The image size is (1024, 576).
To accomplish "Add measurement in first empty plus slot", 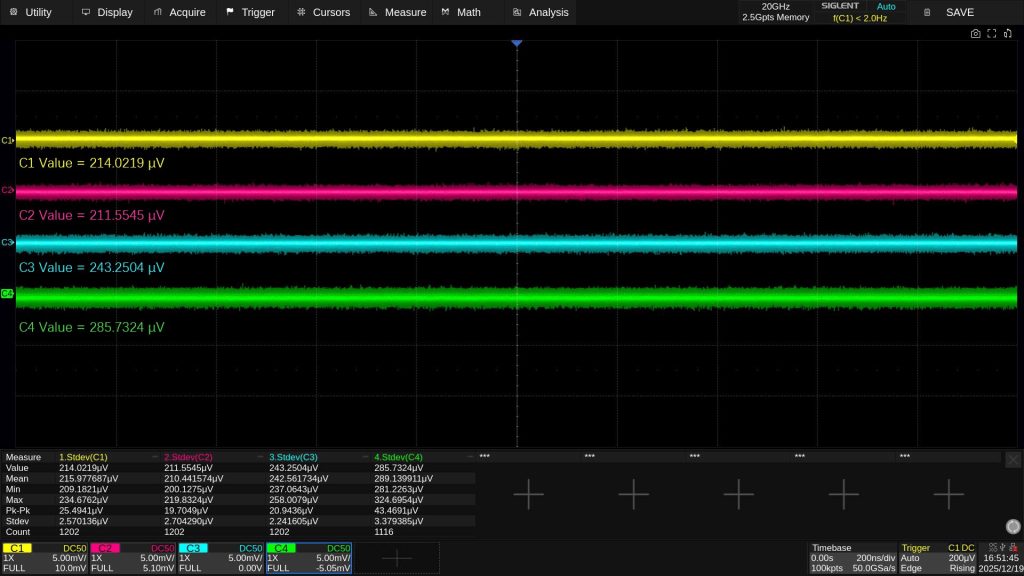I will coord(528,493).
